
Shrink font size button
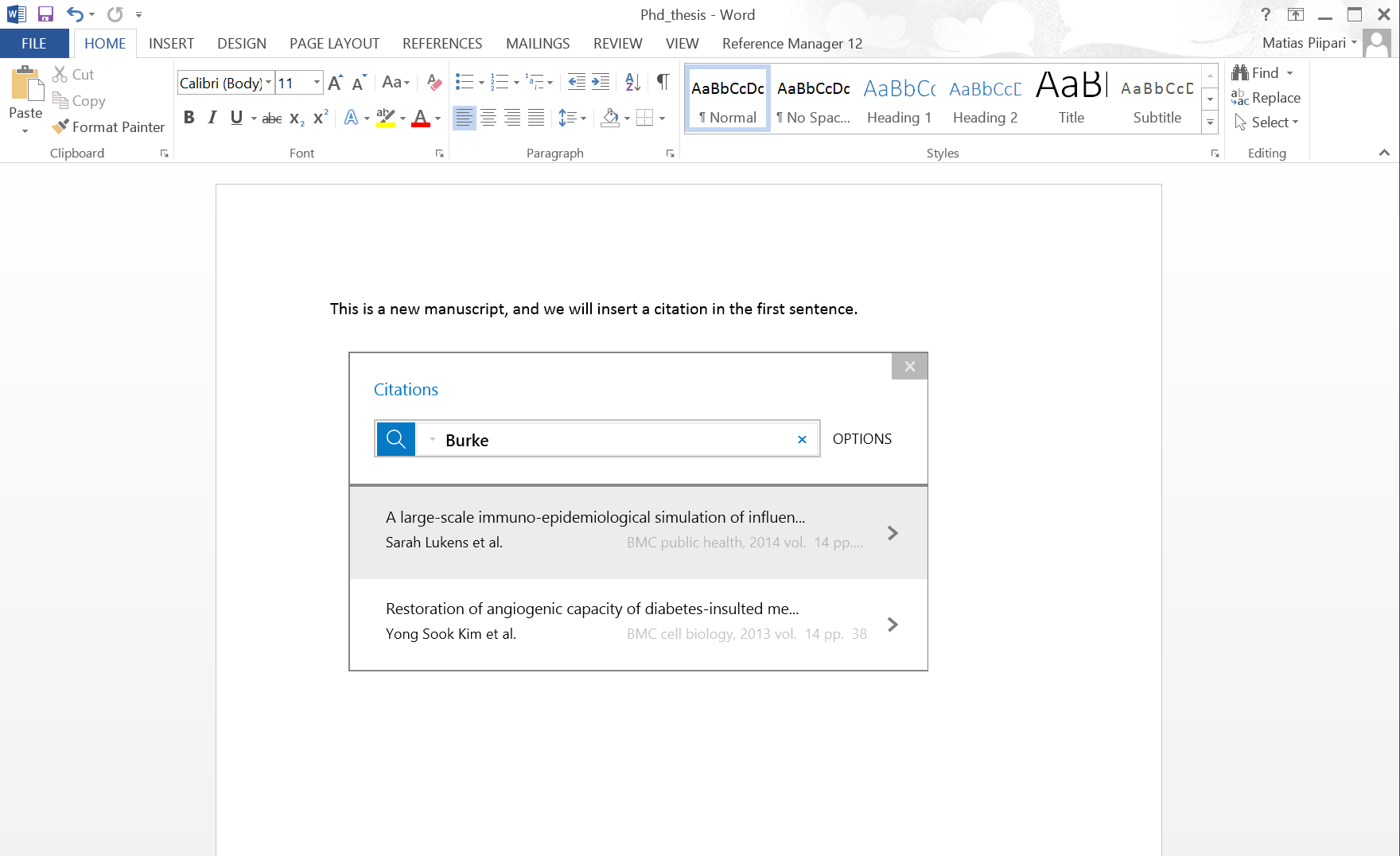click(359, 83)
